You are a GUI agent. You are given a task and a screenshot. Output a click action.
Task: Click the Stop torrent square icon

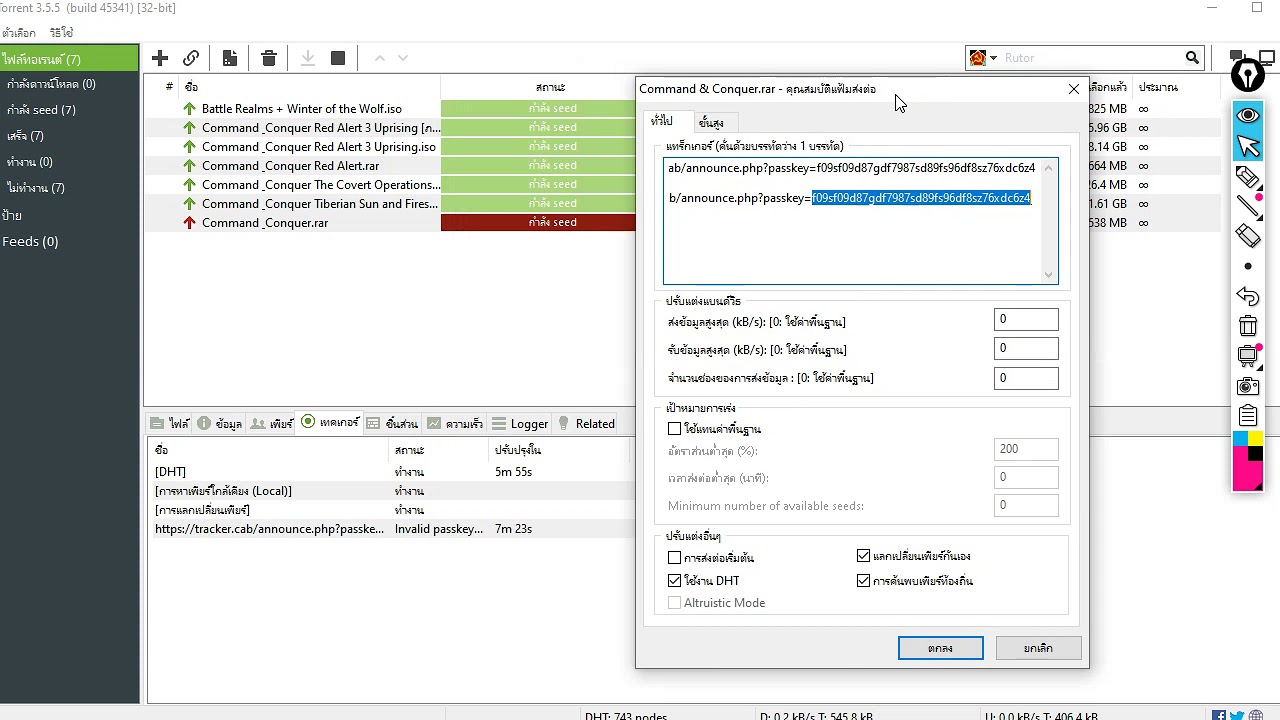coord(338,58)
